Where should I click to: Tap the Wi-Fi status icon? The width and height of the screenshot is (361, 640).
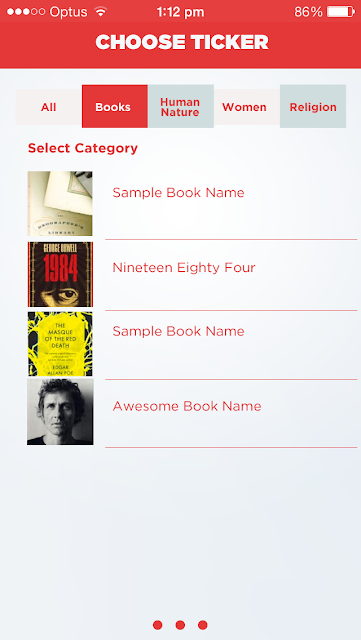coord(100,11)
